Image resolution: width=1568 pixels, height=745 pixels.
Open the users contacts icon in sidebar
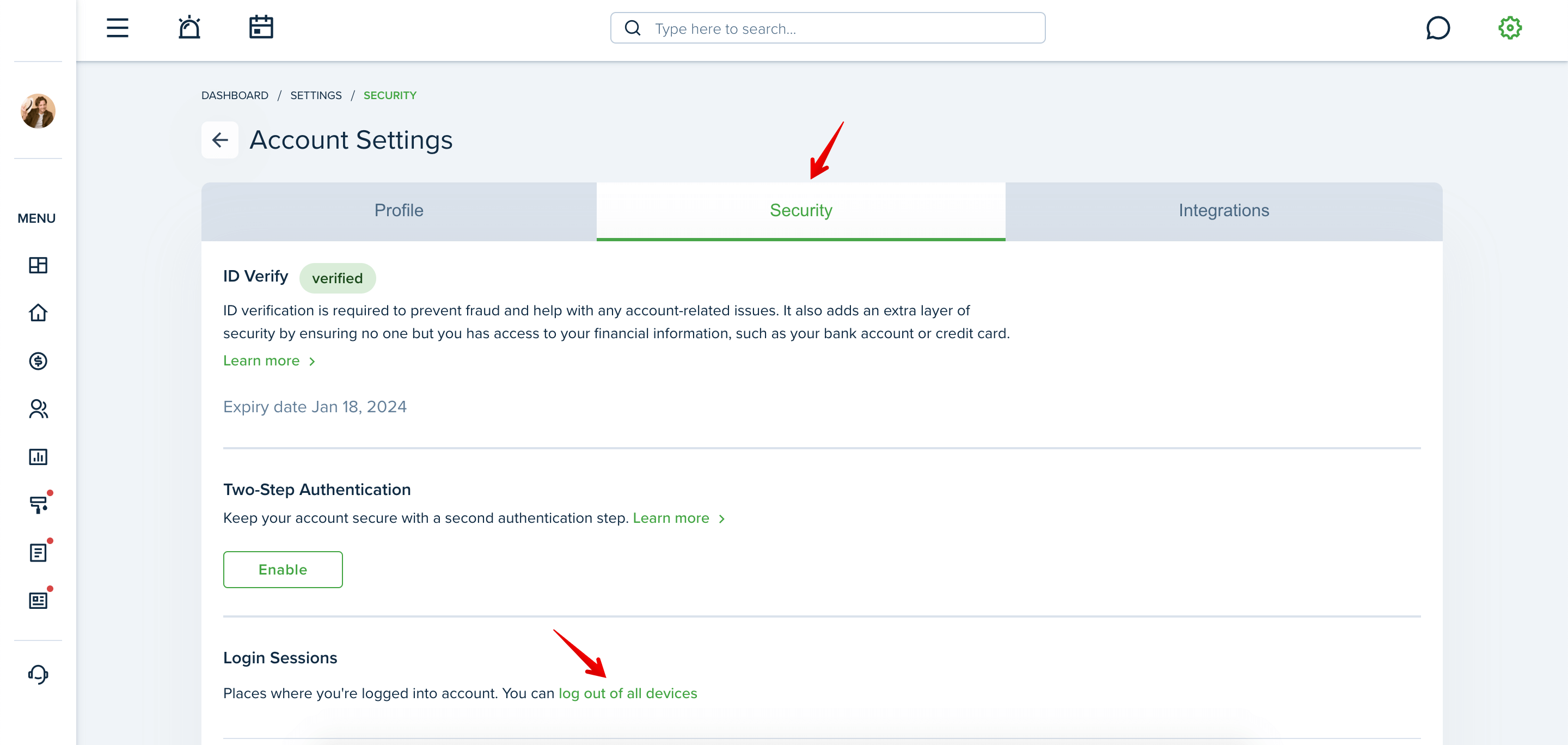[38, 409]
